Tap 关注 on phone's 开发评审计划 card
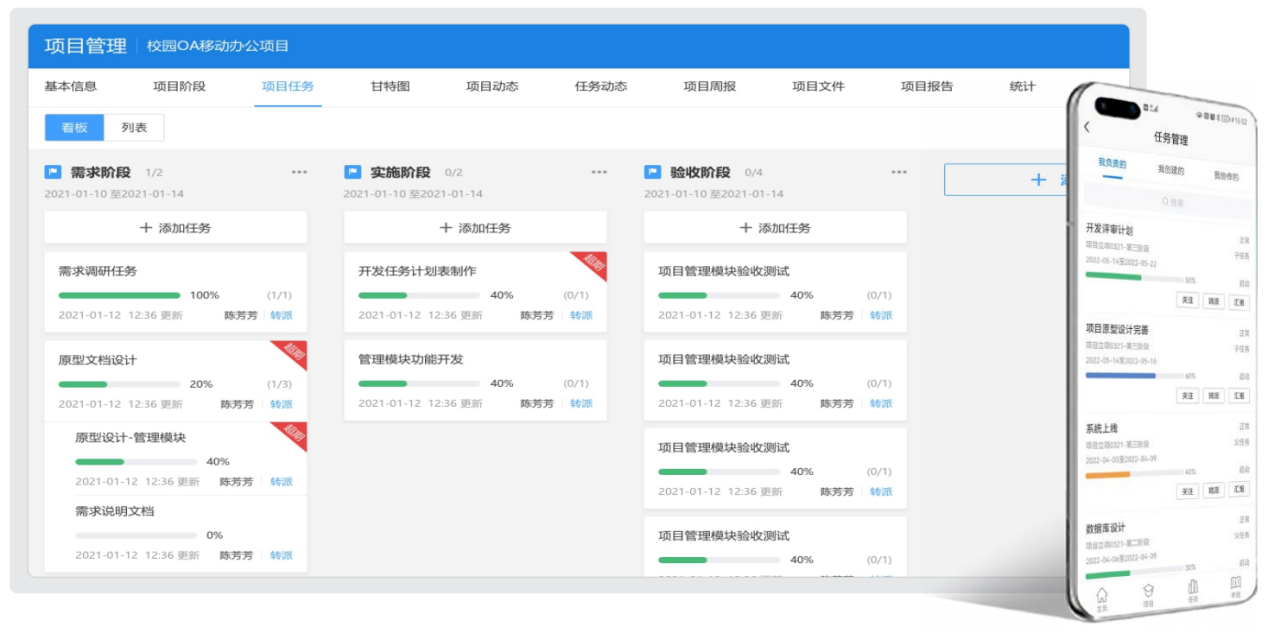 (1187, 300)
